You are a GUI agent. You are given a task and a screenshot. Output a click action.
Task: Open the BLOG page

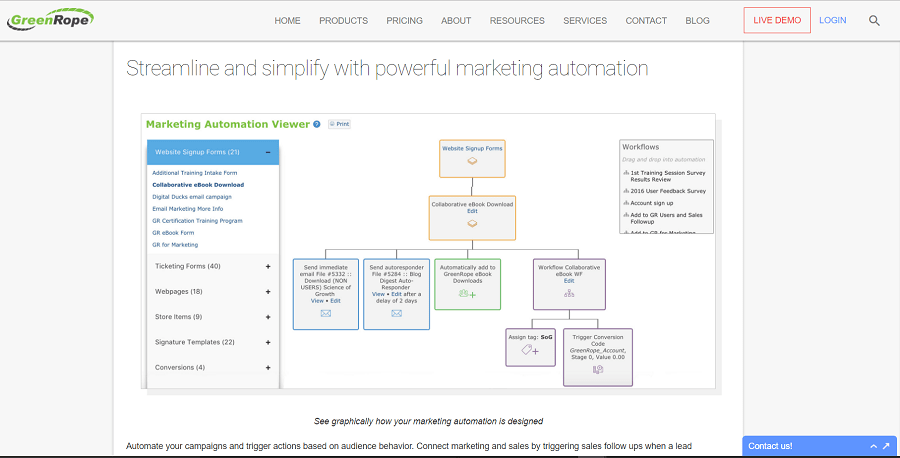click(x=697, y=21)
